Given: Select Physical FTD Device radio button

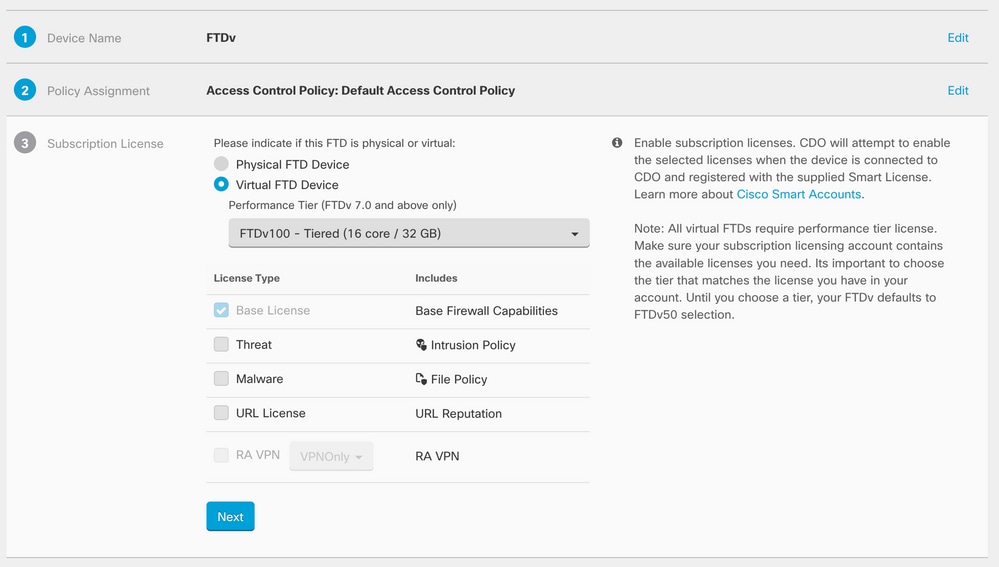Looking at the screenshot, I should [x=221, y=164].
